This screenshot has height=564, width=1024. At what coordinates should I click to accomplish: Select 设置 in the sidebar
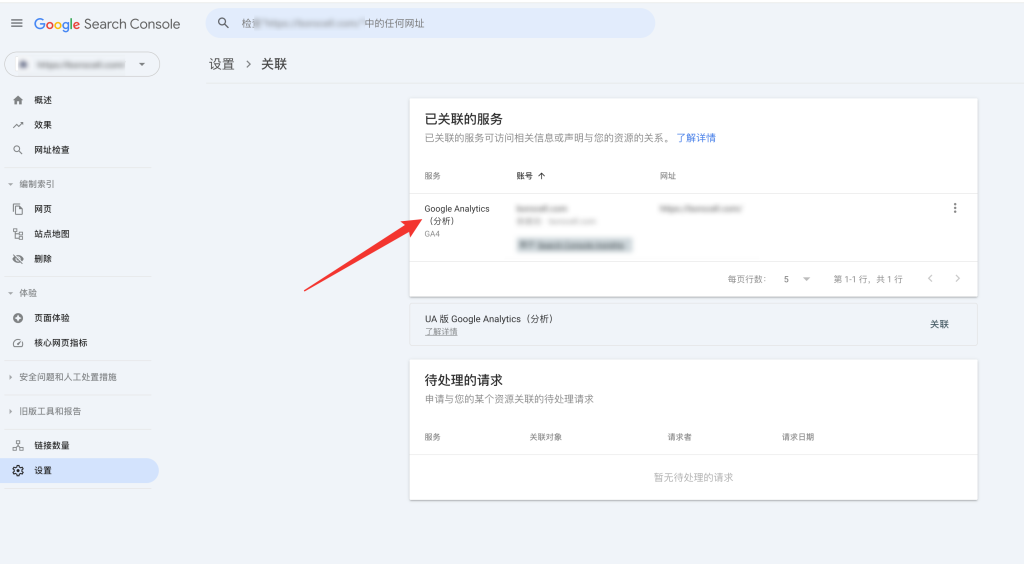[x=80, y=470]
